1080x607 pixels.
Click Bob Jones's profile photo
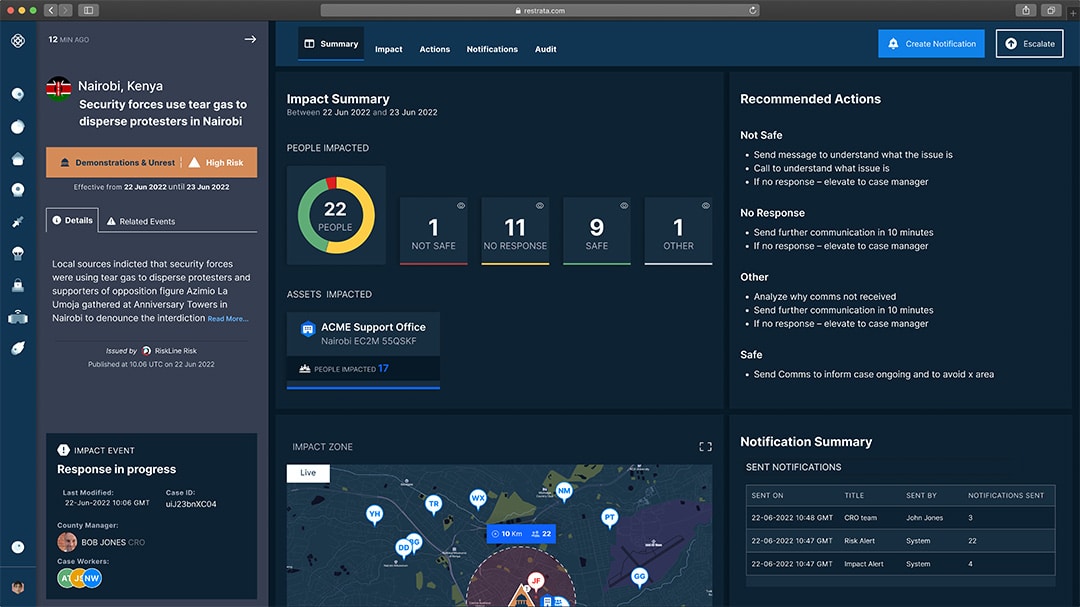coord(67,542)
